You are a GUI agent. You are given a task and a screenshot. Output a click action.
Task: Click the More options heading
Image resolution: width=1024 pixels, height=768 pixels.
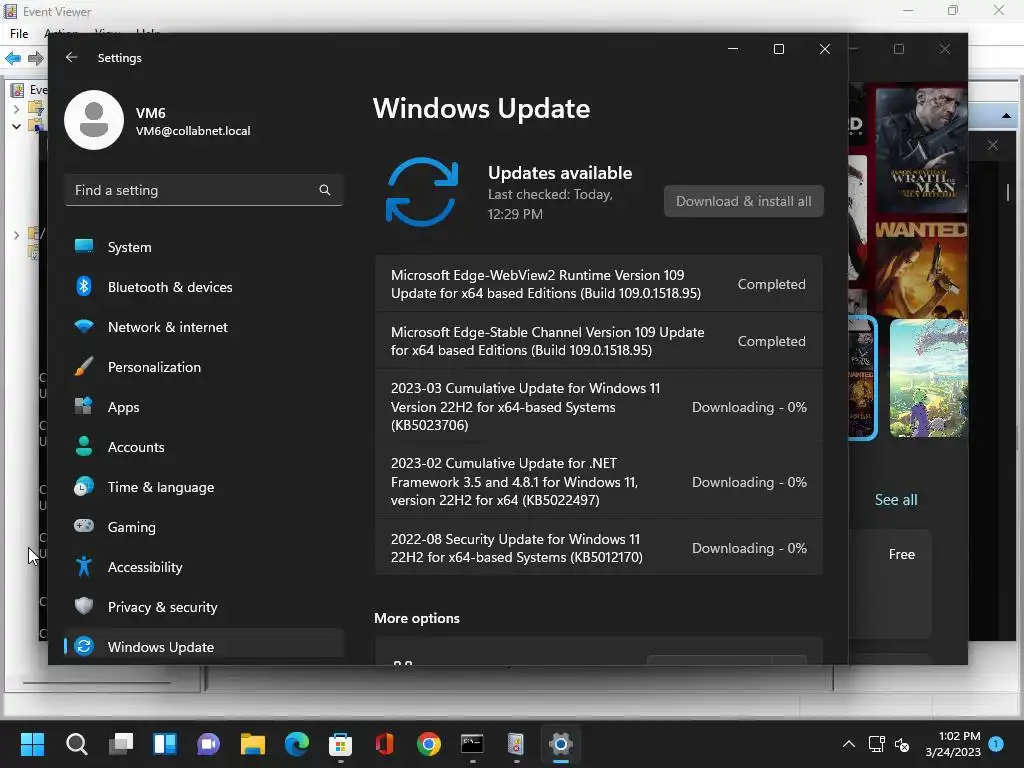pyautogui.click(x=417, y=618)
